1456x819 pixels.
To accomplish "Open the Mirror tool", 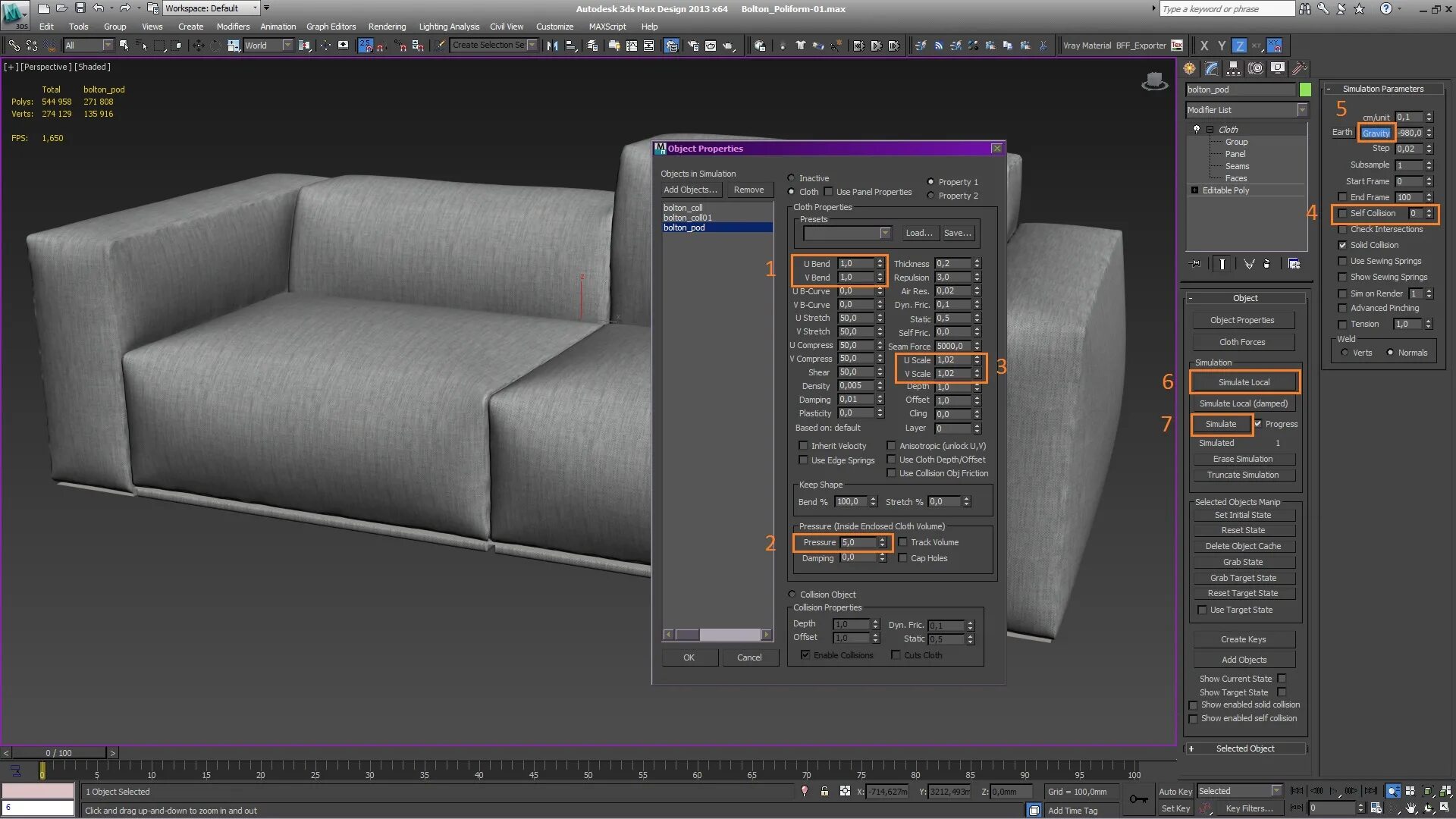I will click(x=552, y=45).
